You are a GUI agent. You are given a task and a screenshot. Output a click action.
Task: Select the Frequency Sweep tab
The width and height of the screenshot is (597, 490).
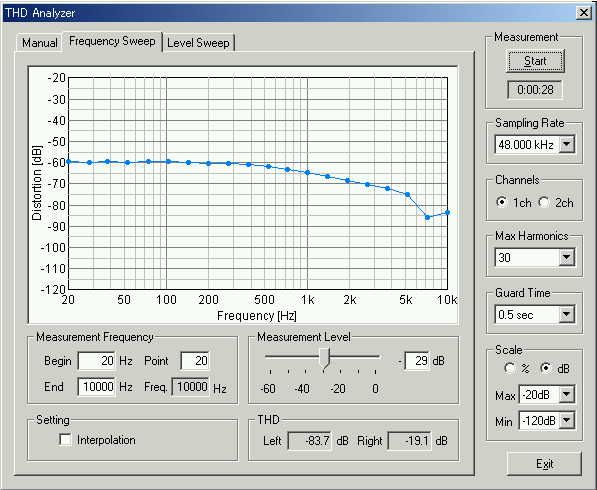click(x=112, y=41)
